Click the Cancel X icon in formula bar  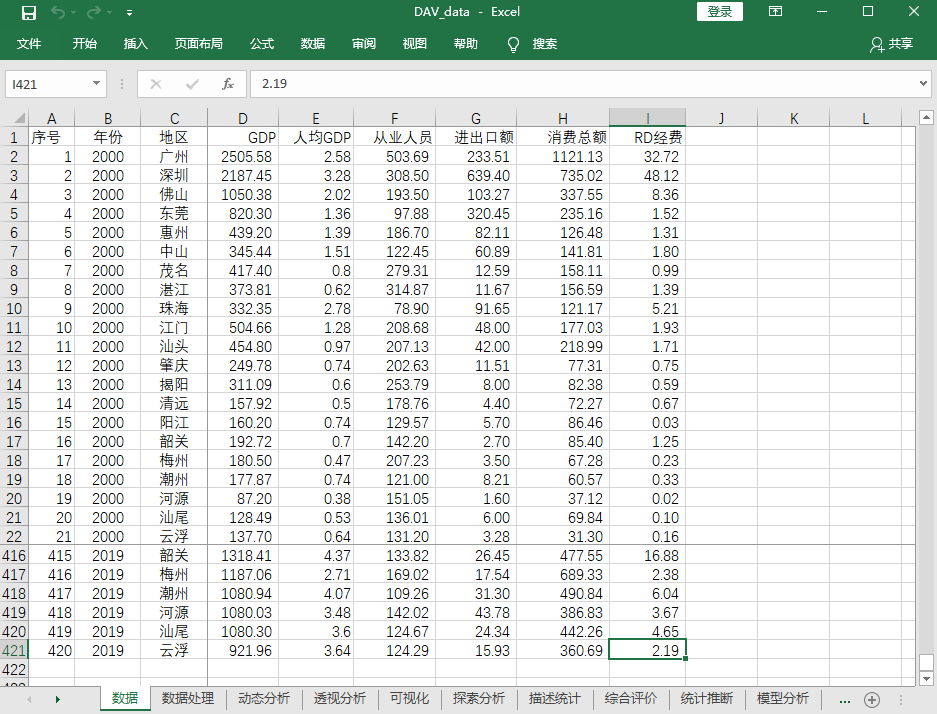coord(156,84)
